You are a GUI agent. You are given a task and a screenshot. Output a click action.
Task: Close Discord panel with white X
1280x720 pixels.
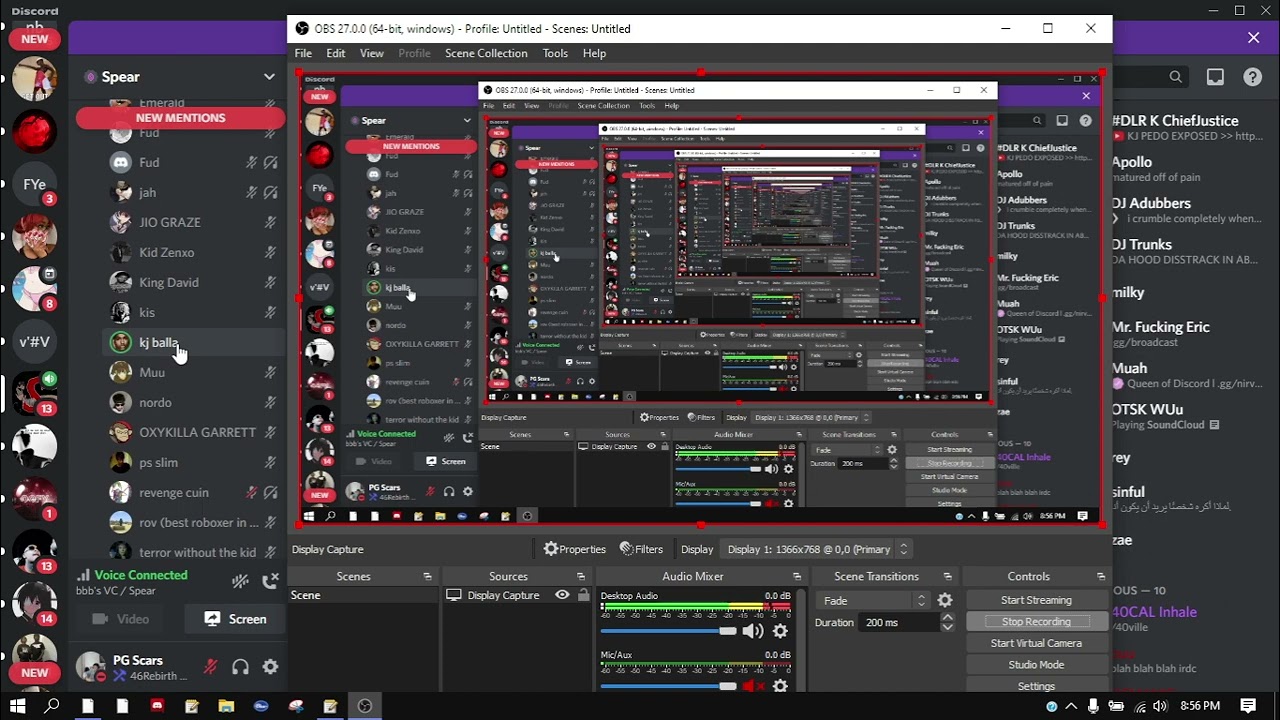(1254, 37)
